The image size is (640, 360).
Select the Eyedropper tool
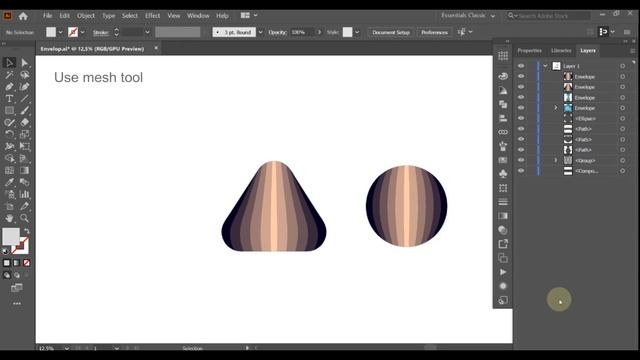coord(9,182)
